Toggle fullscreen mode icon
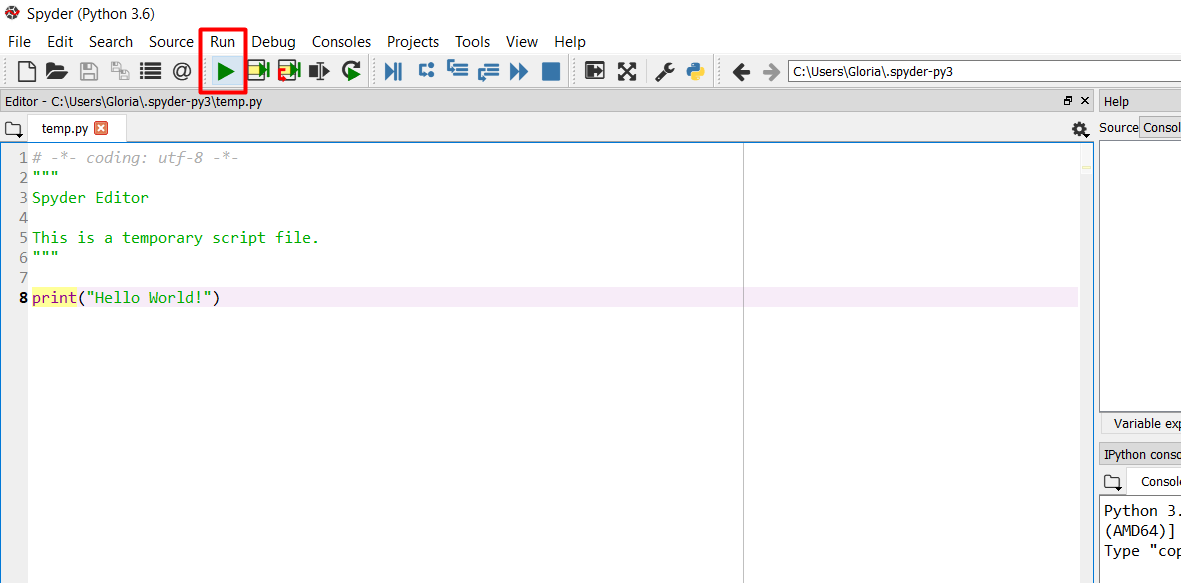1181x583 pixels. coord(627,71)
